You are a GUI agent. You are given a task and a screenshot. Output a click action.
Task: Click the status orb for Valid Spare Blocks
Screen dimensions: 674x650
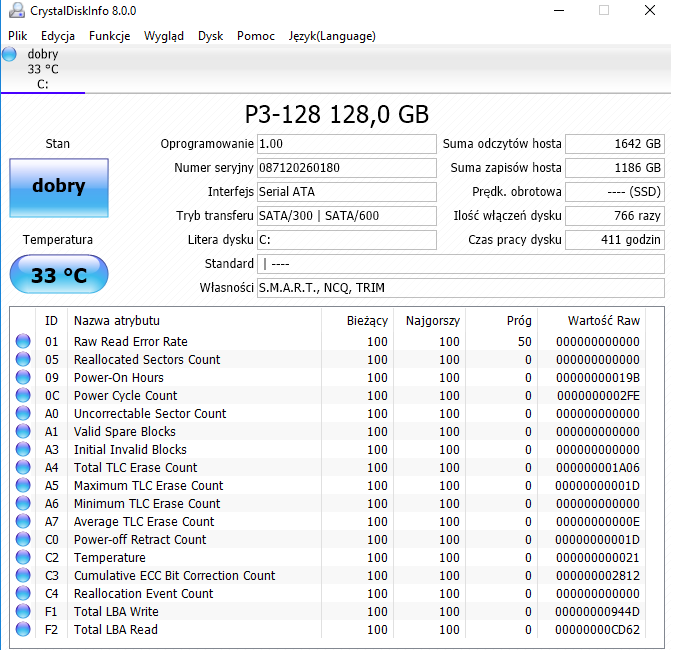click(23, 432)
